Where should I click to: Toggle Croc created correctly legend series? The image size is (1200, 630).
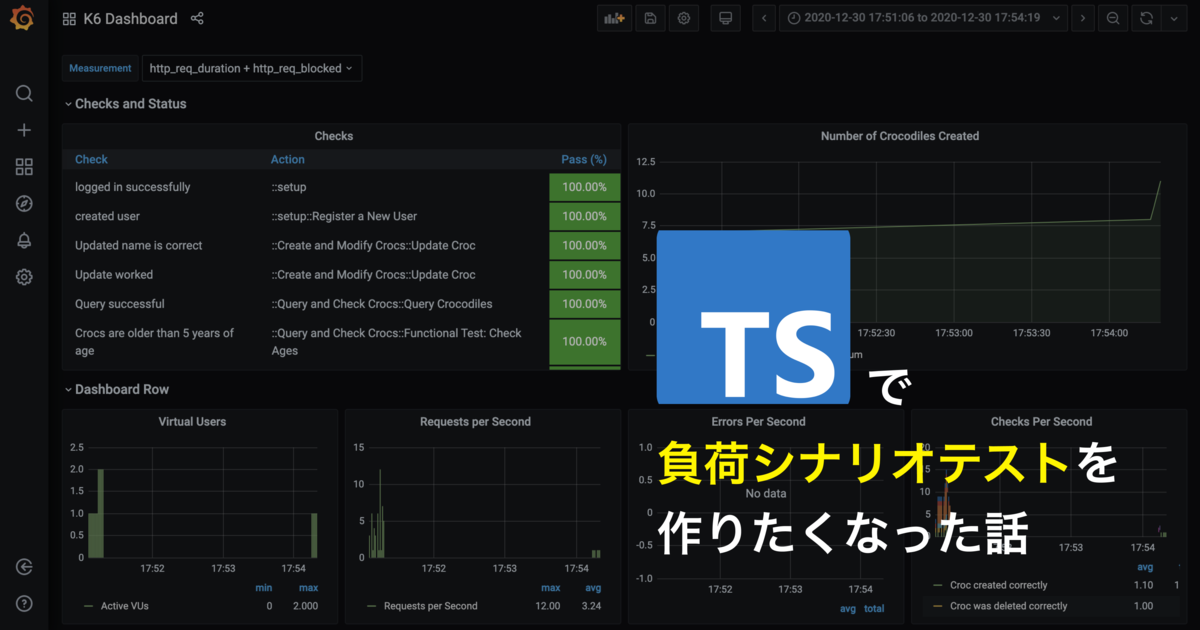(999, 585)
